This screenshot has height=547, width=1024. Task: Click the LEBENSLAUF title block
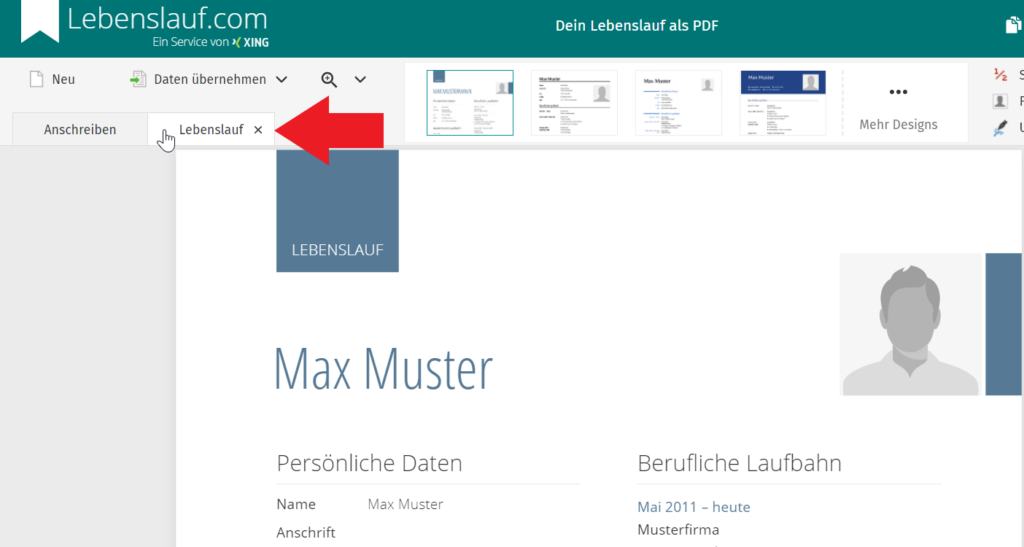click(337, 211)
